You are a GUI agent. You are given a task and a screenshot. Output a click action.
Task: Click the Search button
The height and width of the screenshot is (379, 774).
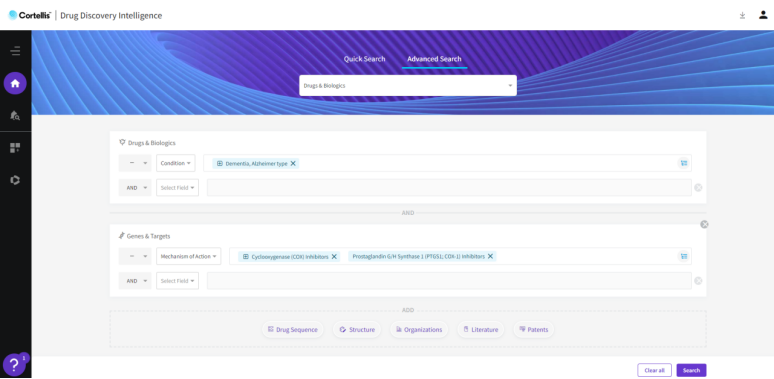[691, 370]
